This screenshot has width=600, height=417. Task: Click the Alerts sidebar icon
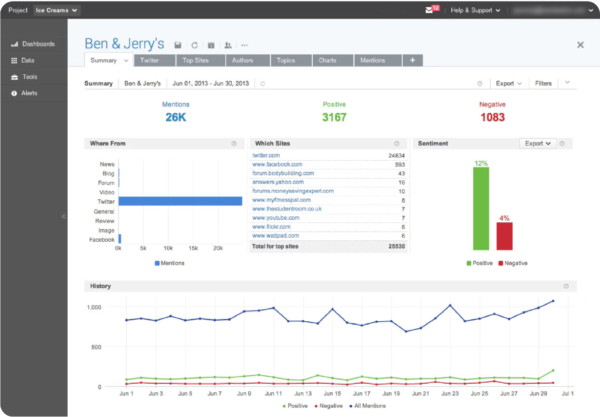pyautogui.click(x=14, y=93)
